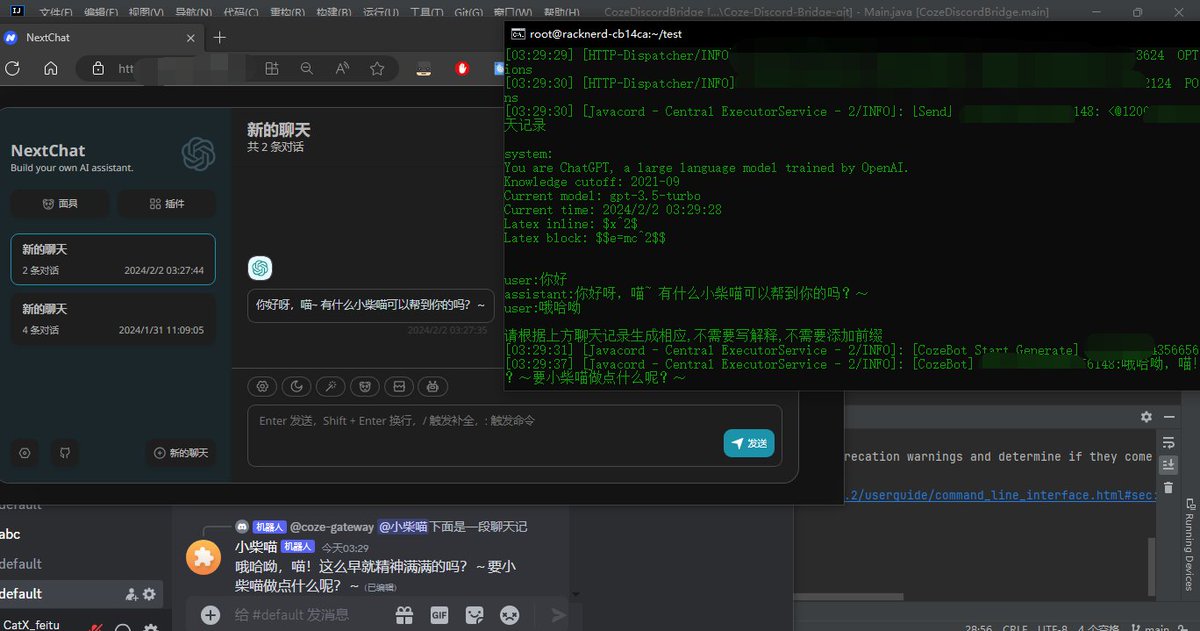This screenshot has height=631, width=1200.
Task: Open NextChat GitHub repository icon
Action: pyautogui.click(x=64, y=453)
